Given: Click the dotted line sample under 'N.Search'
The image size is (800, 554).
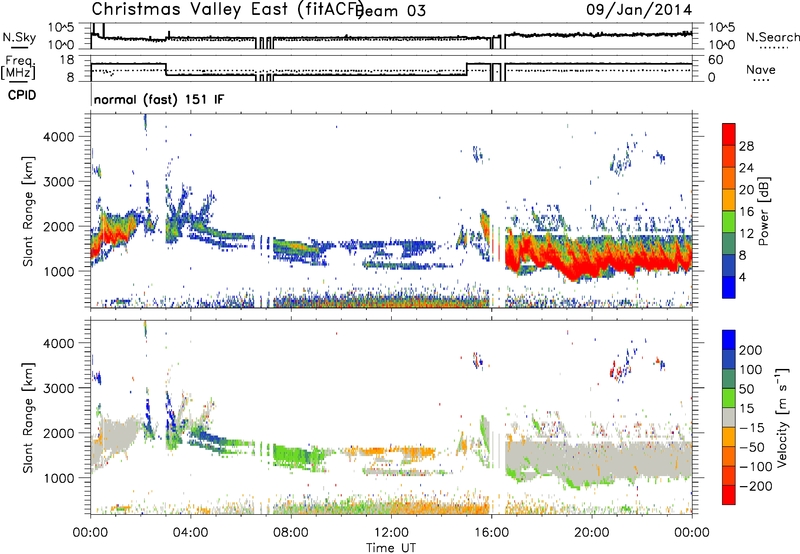Looking at the screenshot, I should pos(773,48).
